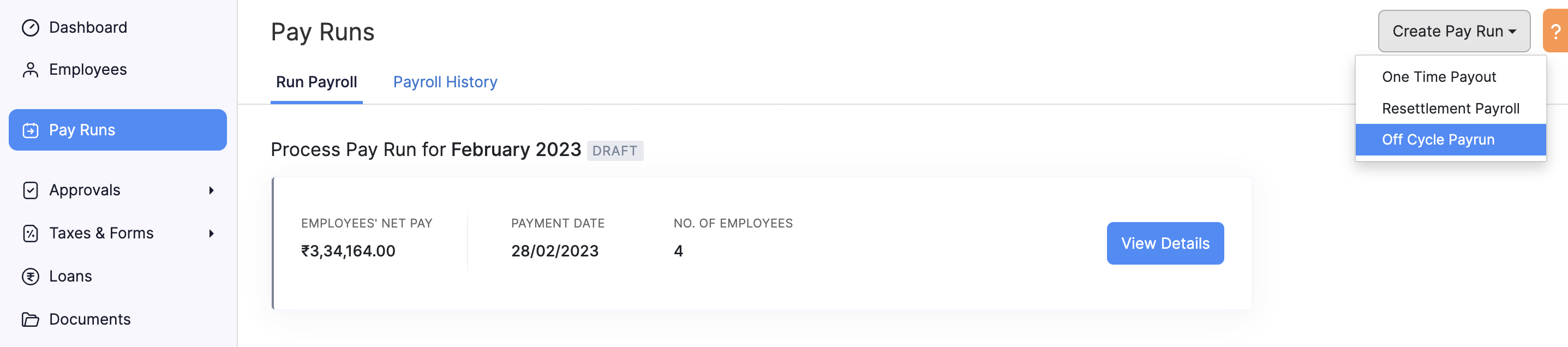Select Resettlement Payroll option
The image size is (1568, 347).
1451,109
